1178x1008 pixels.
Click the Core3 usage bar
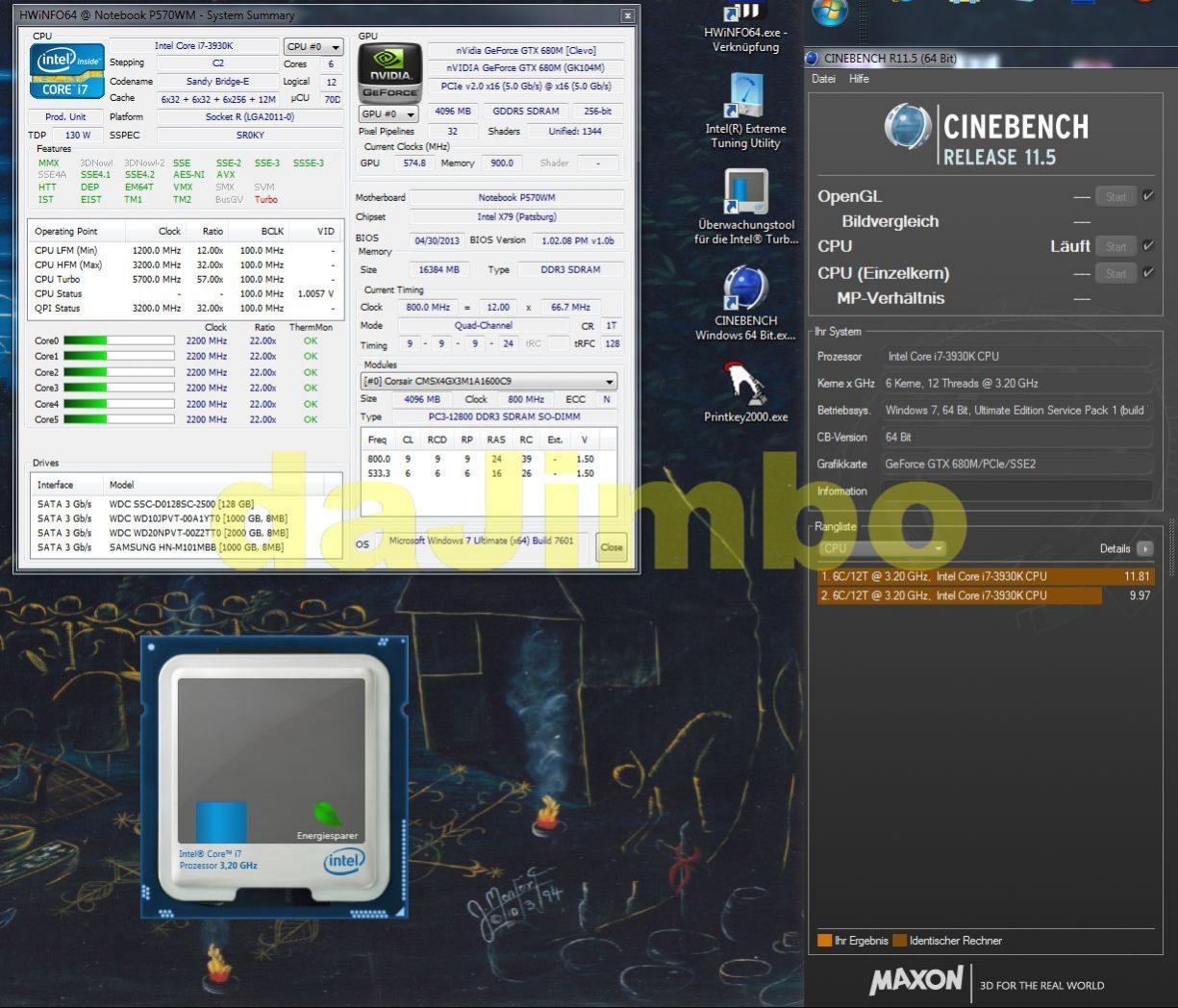tap(118, 388)
